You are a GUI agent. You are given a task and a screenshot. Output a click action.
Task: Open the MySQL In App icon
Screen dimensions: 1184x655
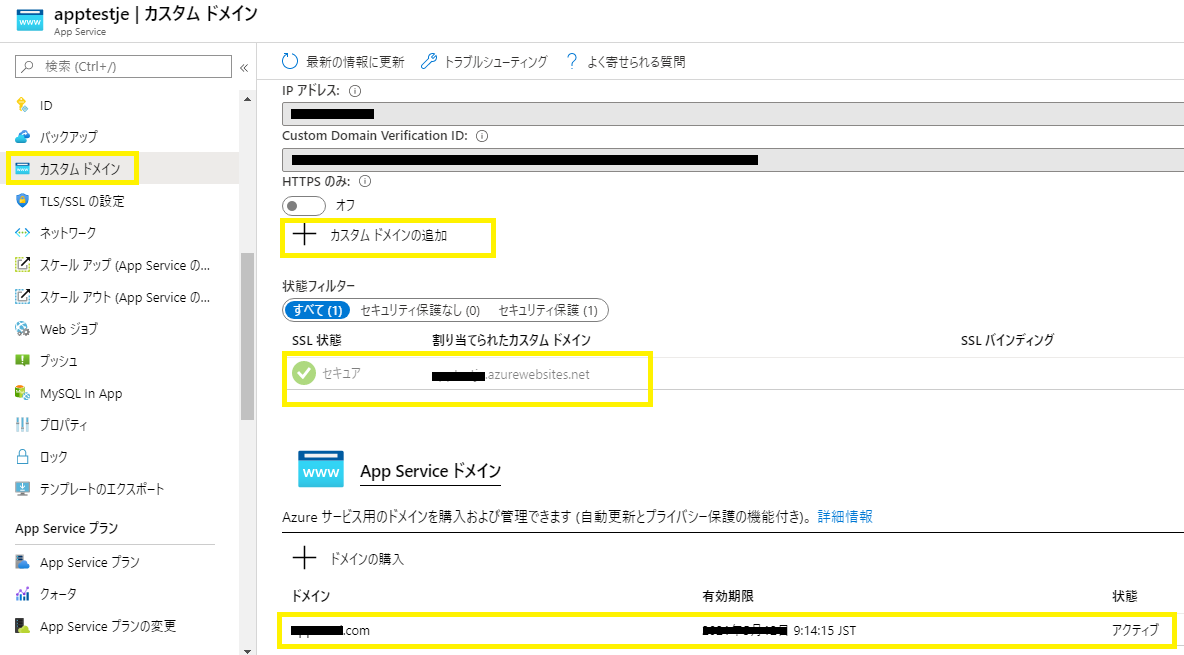23,393
